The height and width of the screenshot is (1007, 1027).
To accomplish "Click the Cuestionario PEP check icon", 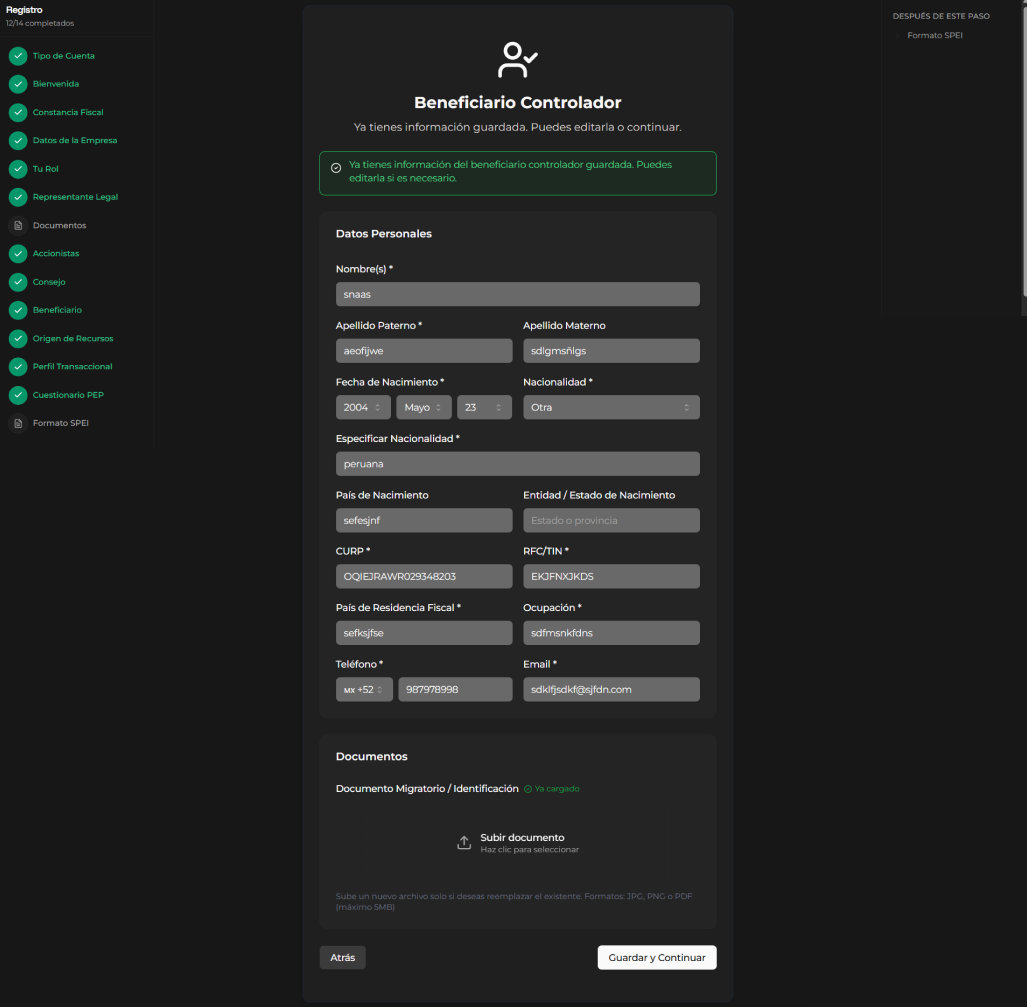I will tap(18, 394).
